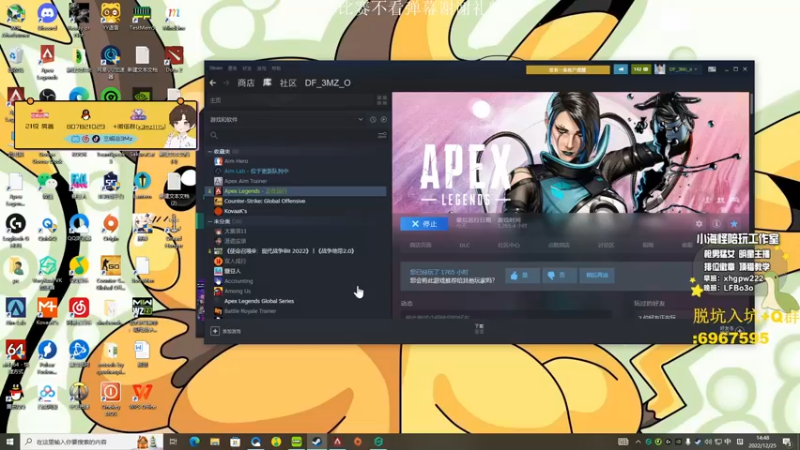Open the Windows Start menu
This screenshot has height=450, width=800.
(x=10, y=441)
